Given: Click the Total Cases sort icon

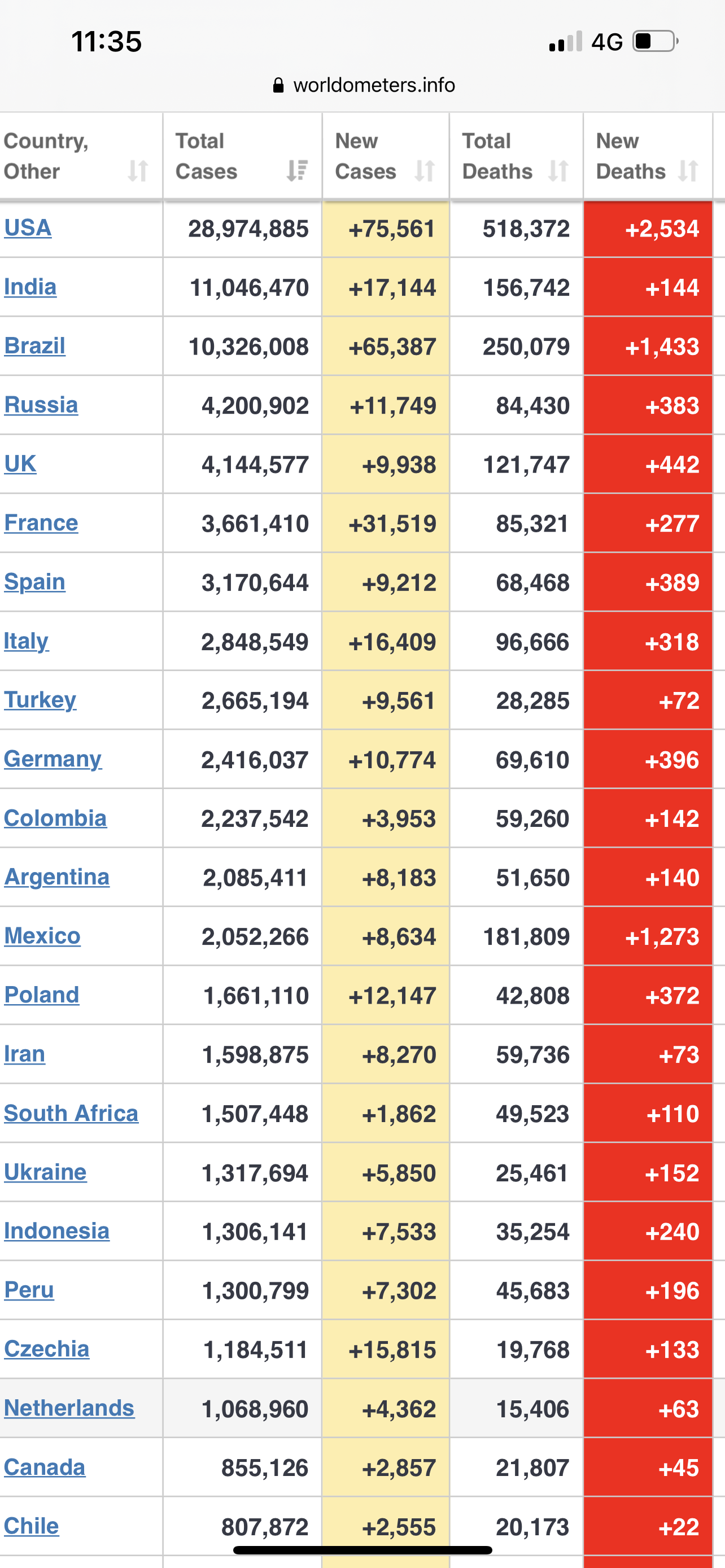Looking at the screenshot, I should (297, 171).
